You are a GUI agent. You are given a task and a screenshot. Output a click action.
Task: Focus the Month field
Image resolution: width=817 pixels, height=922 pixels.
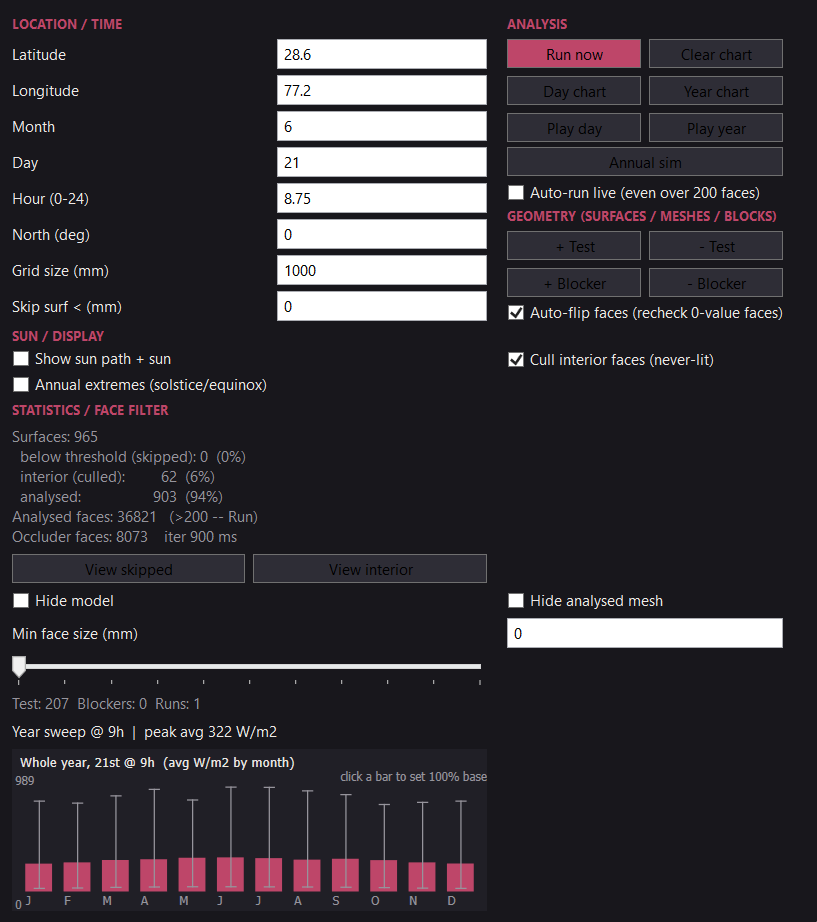click(382, 126)
